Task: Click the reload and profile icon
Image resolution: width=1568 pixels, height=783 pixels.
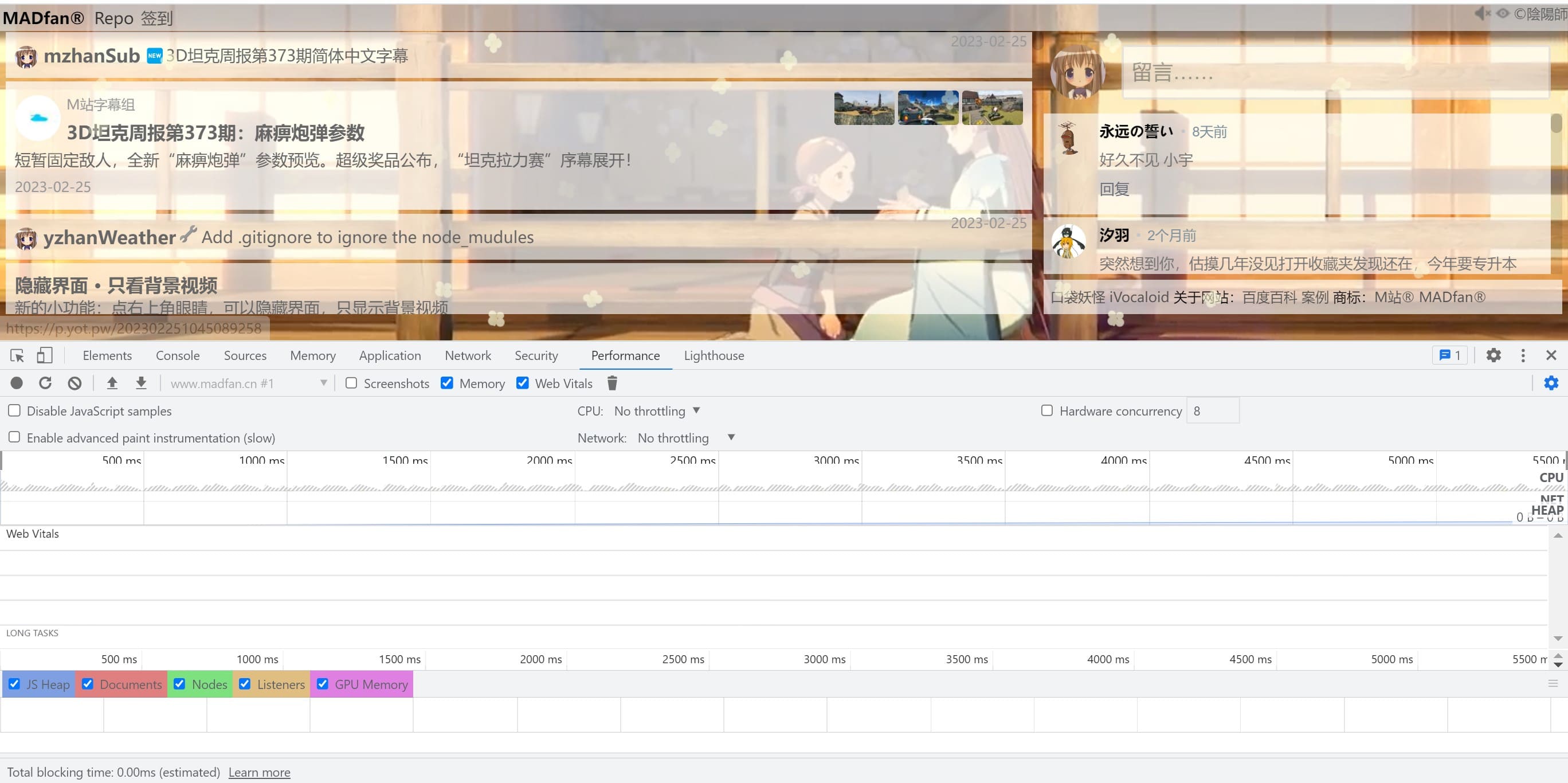Action: point(46,383)
